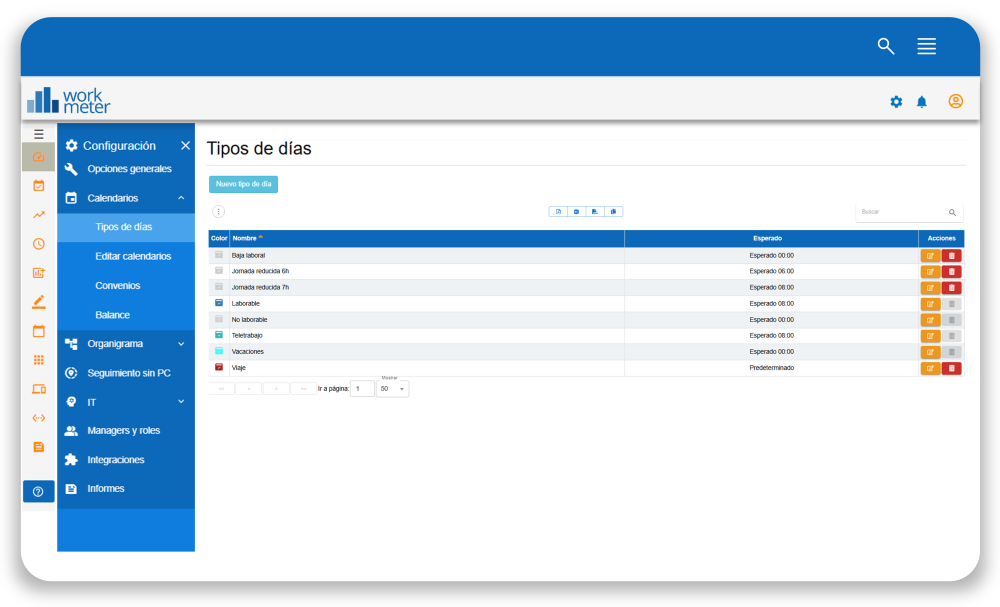Image resolution: width=1000 pixels, height=607 pixels.
Task: Click the settings gear icon in header
Action: pyautogui.click(x=896, y=102)
